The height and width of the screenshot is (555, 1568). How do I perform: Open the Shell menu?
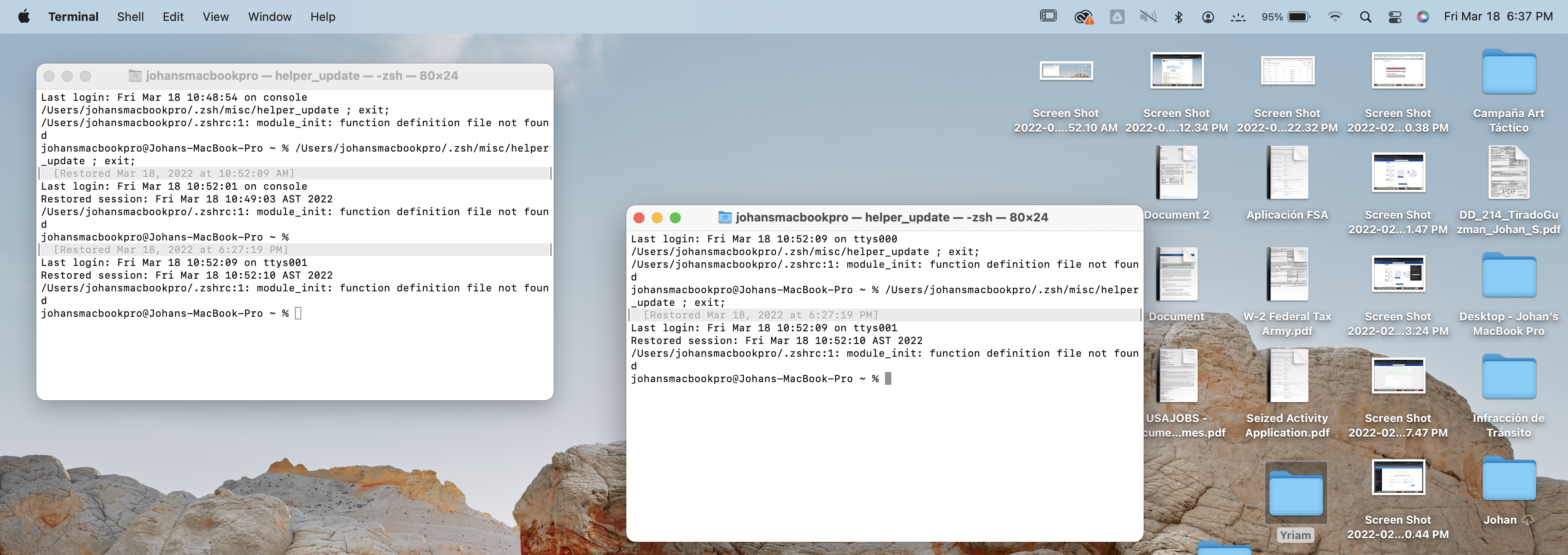[130, 17]
